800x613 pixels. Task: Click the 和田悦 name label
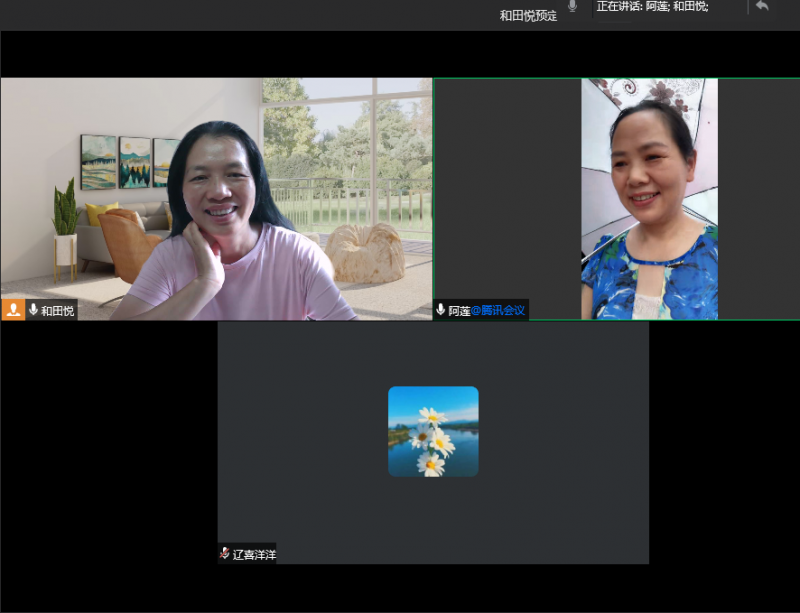57,311
